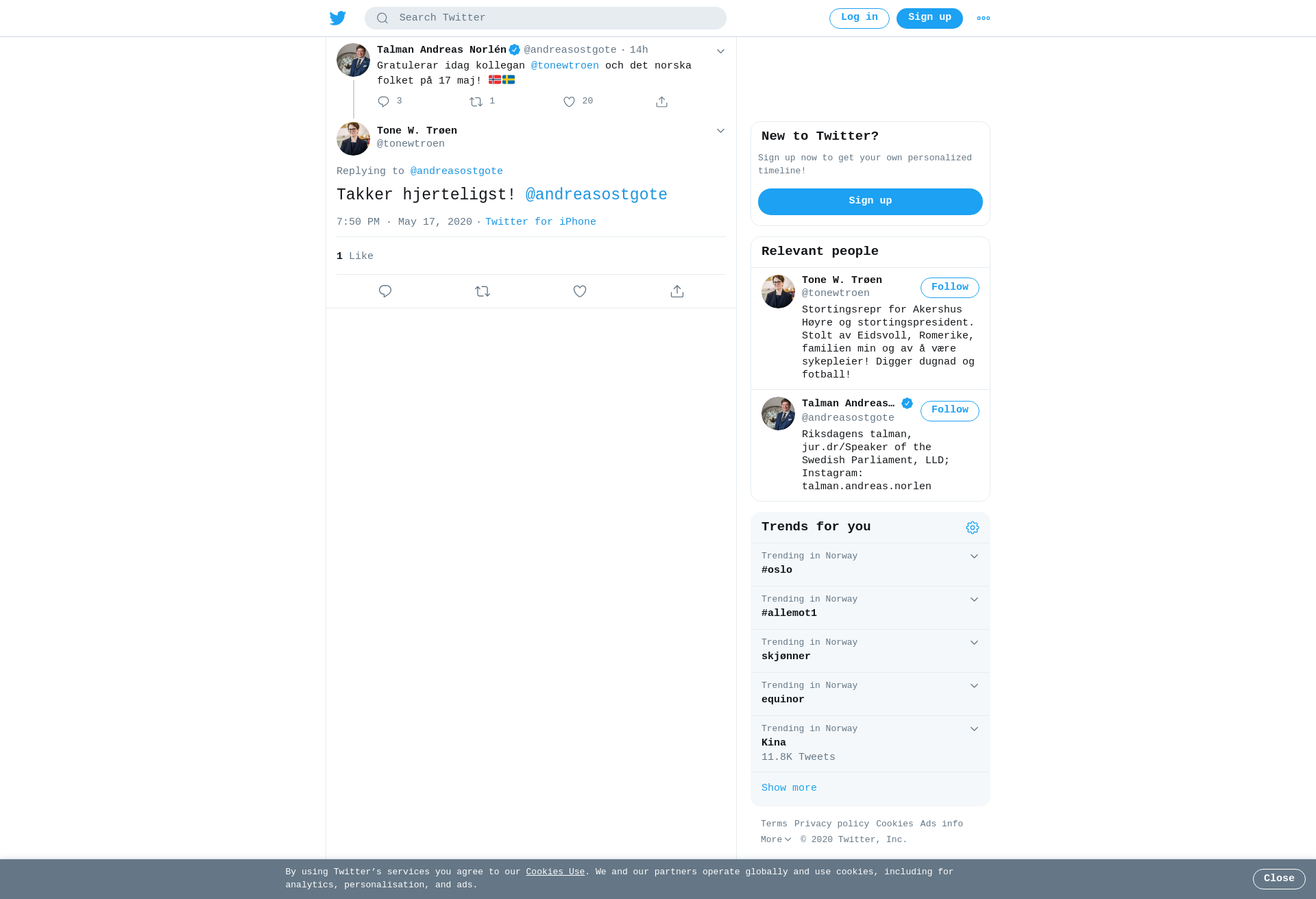Open Trends for you settings gear
This screenshot has width=1316, height=899.
tap(973, 528)
